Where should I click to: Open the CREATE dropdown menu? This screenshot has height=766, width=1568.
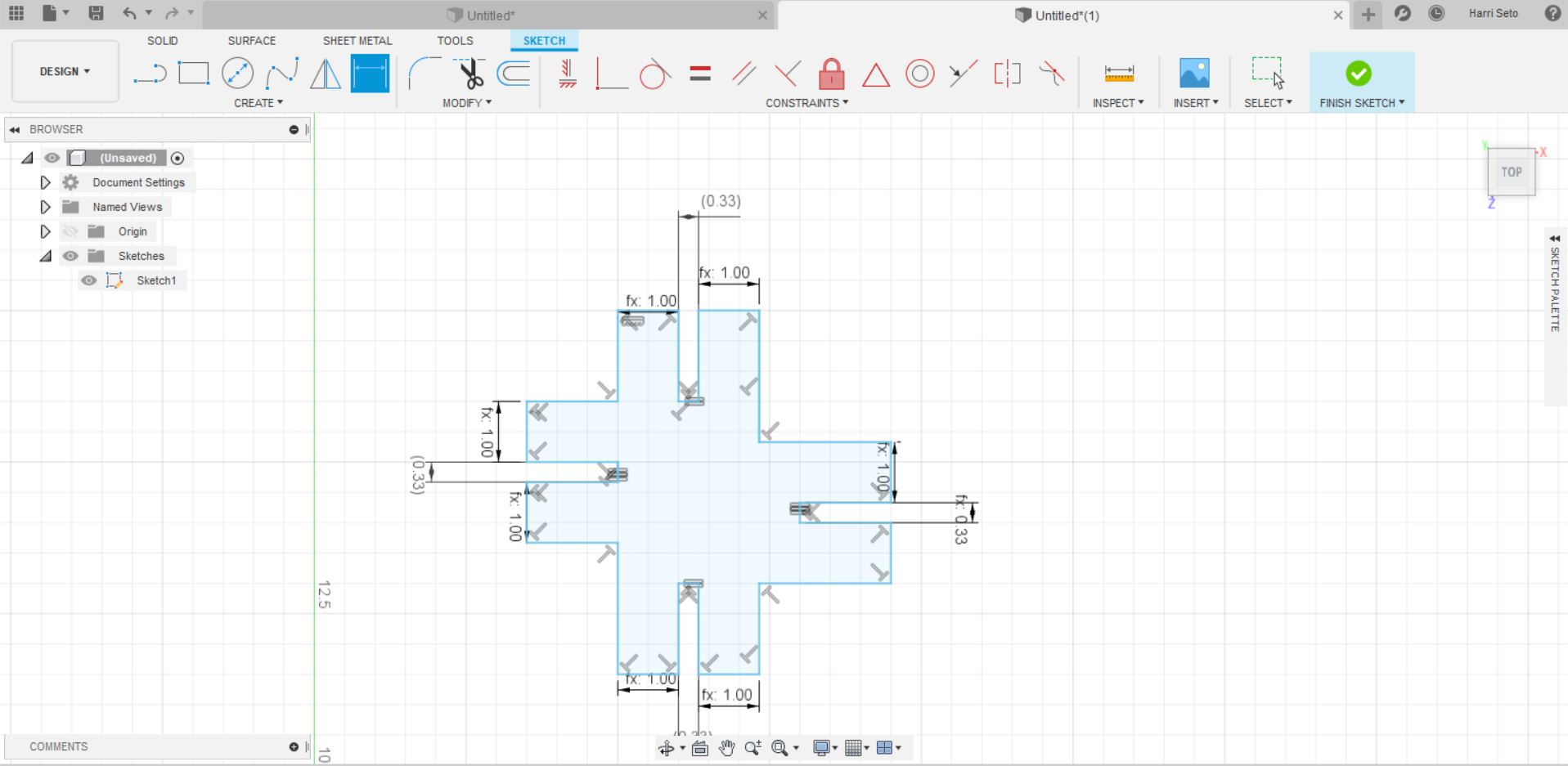258,103
